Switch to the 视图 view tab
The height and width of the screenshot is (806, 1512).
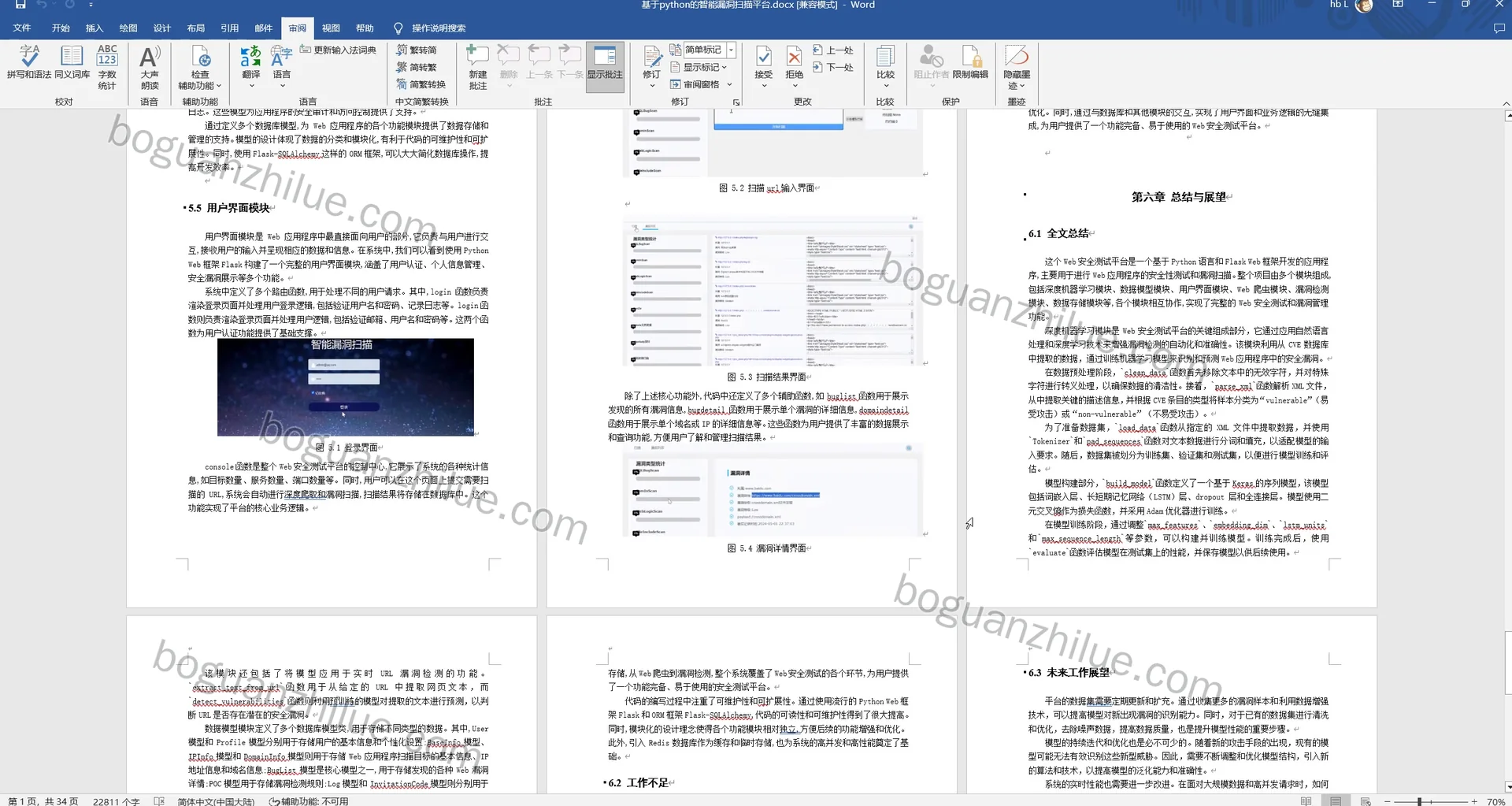(x=331, y=28)
